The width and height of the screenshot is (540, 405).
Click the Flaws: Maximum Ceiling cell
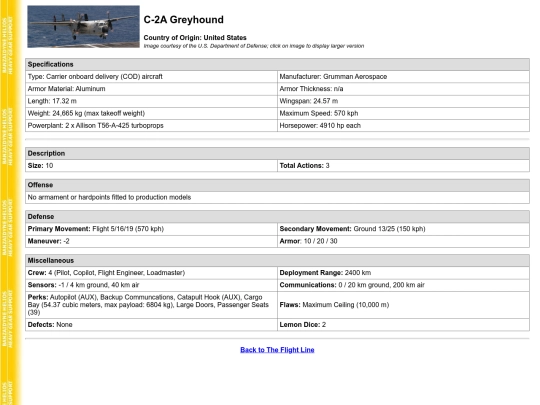pos(403,305)
